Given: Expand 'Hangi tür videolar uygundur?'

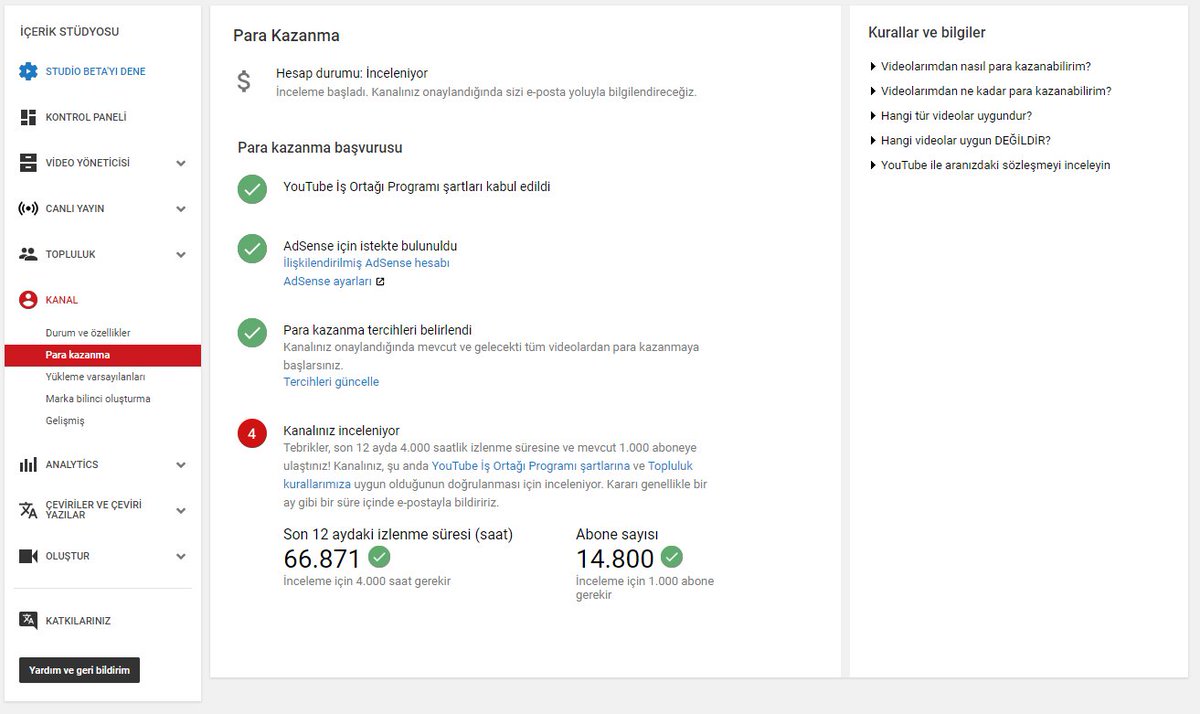Looking at the screenshot, I should coord(951,116).
